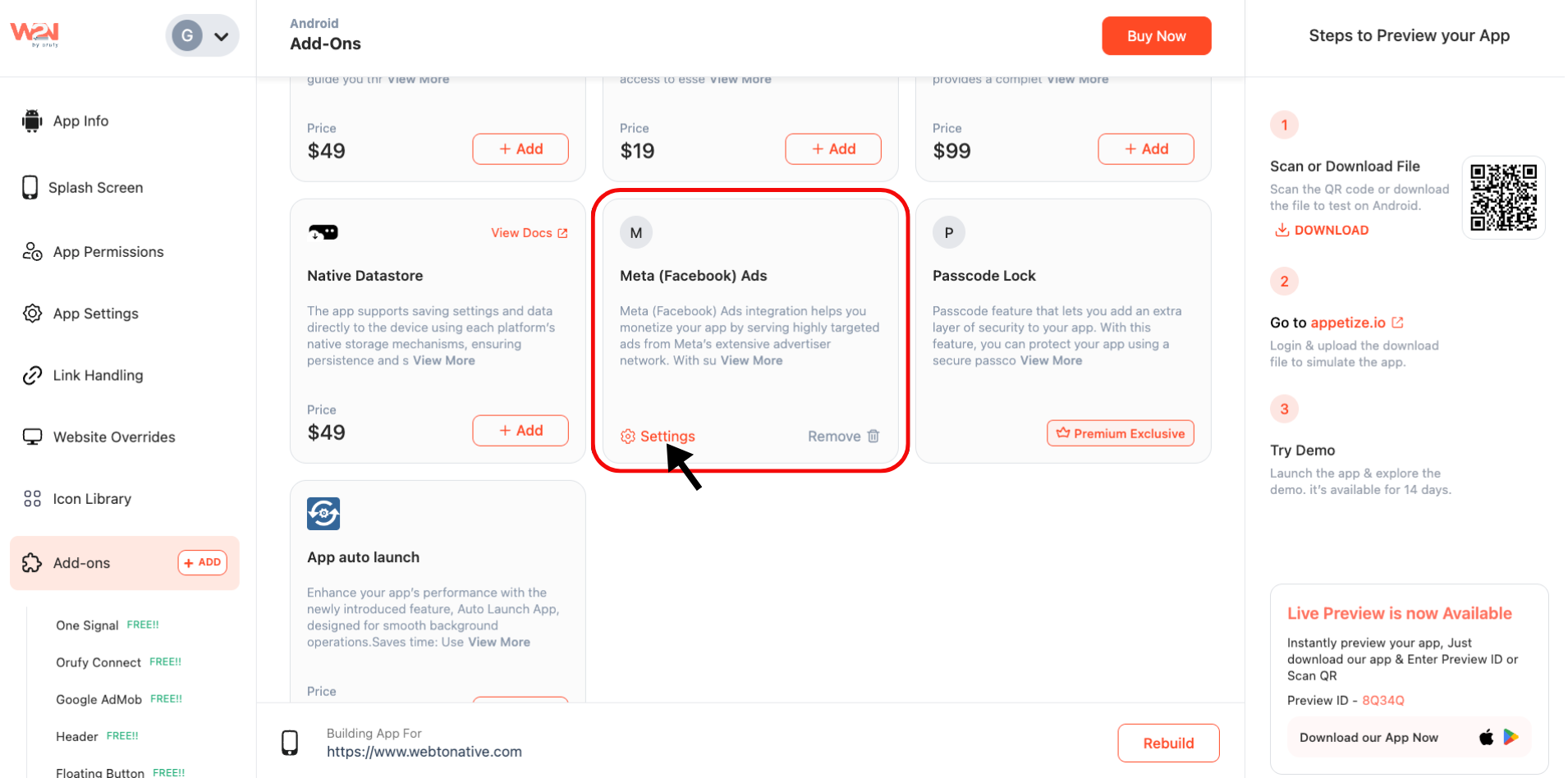This screenshot has width=1568, height=778.
Task: Open the Google Play store icon
Action: (x=1511, y=737)
